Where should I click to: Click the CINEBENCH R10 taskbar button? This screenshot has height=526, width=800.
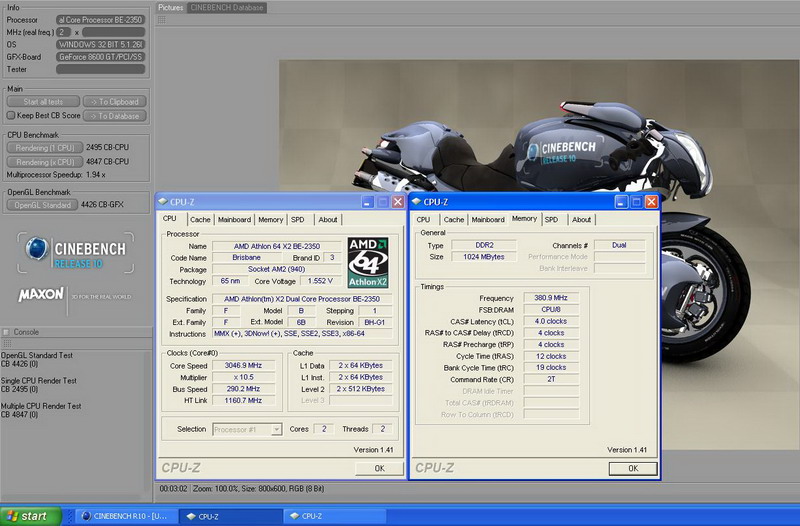123,516
